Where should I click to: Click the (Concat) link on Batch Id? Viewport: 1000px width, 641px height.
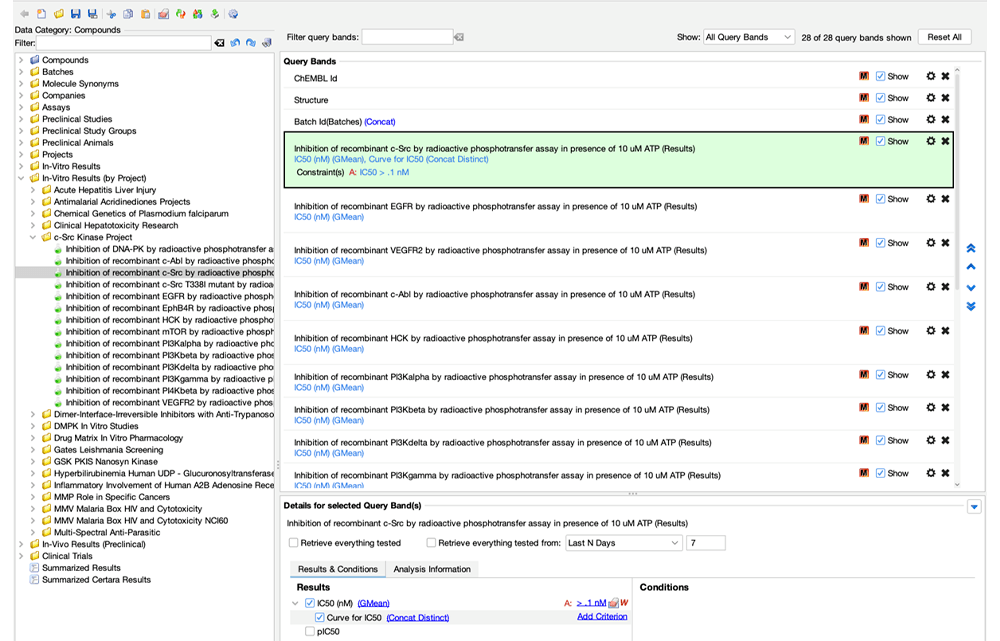point(379,121)
